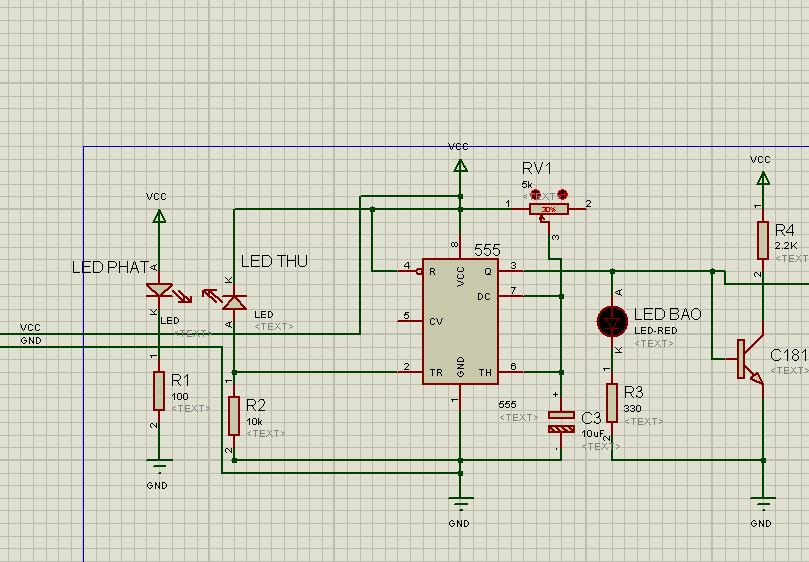Screen dimensions: 809x562
Task: Click the large '555' label above the IC
Action: coord(487,250)
